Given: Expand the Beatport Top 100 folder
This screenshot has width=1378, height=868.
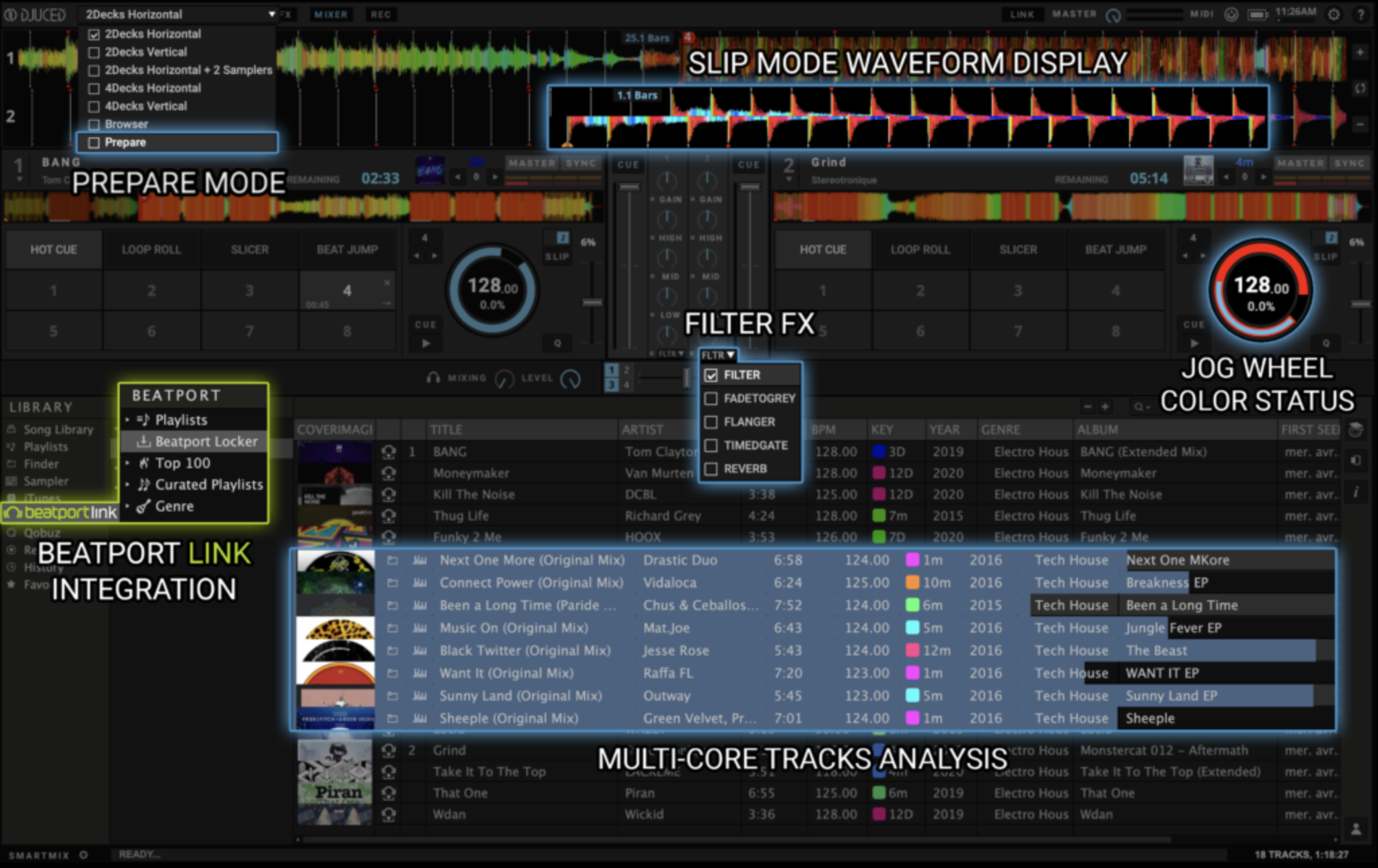Looking at the screenshot, I should (127, 463).
